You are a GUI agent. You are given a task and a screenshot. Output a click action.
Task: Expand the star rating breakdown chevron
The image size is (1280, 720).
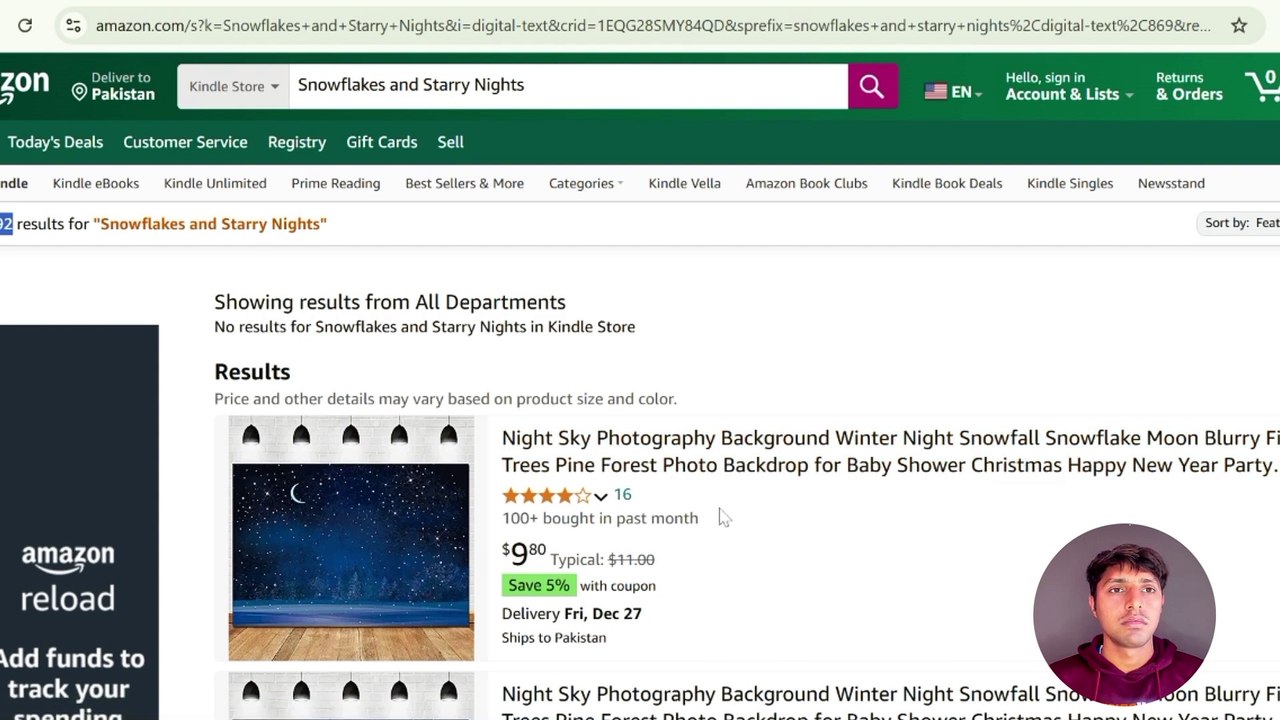600,496
